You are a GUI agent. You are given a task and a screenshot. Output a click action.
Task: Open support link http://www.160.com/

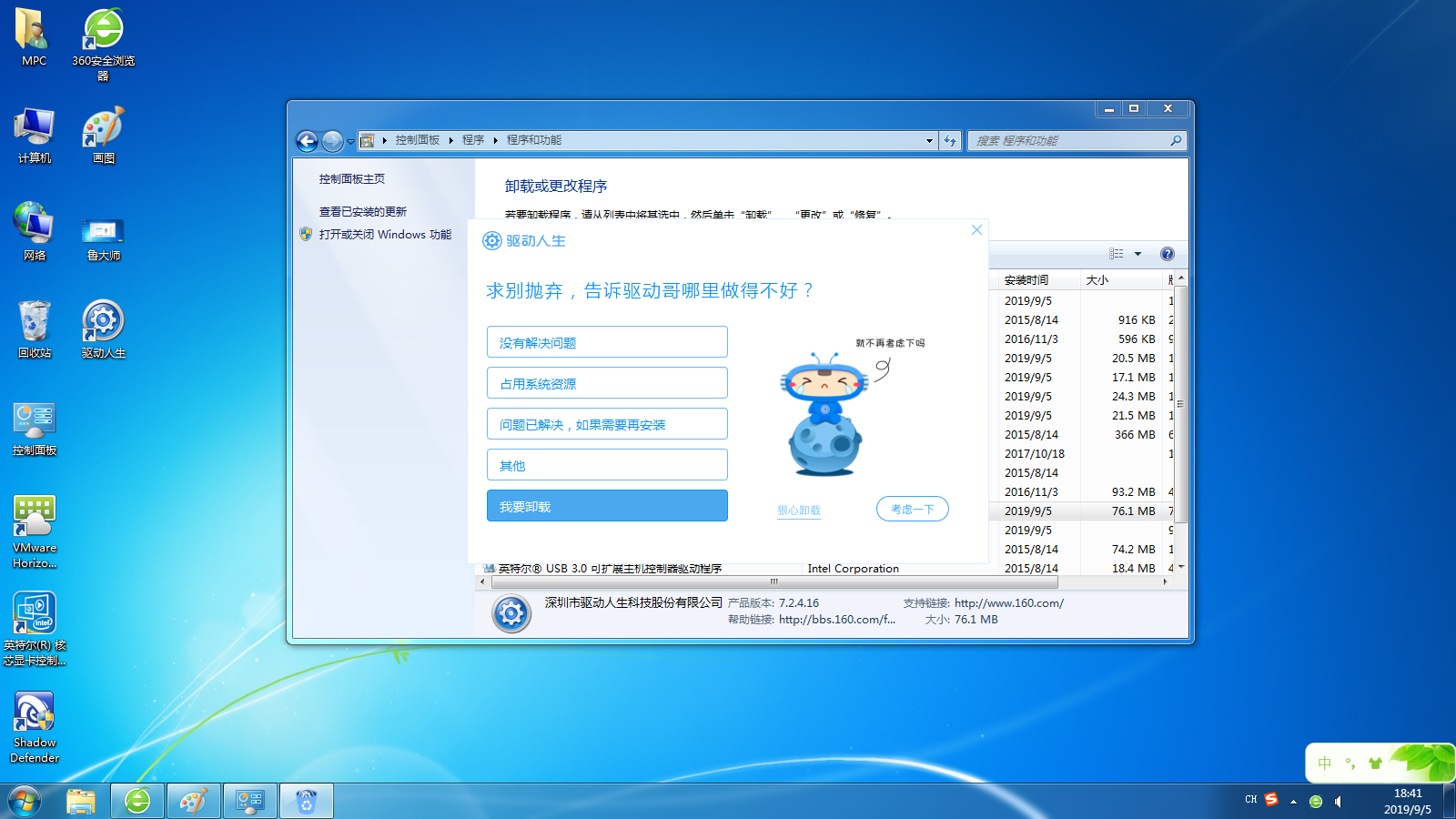(x=1009, y=603)
